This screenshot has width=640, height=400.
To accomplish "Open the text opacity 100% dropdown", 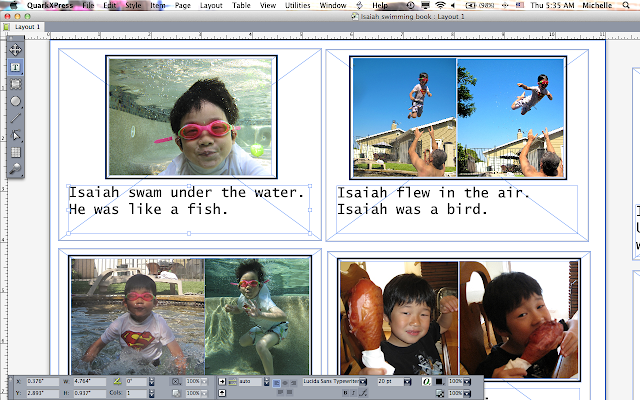I will tap(467, 394).
